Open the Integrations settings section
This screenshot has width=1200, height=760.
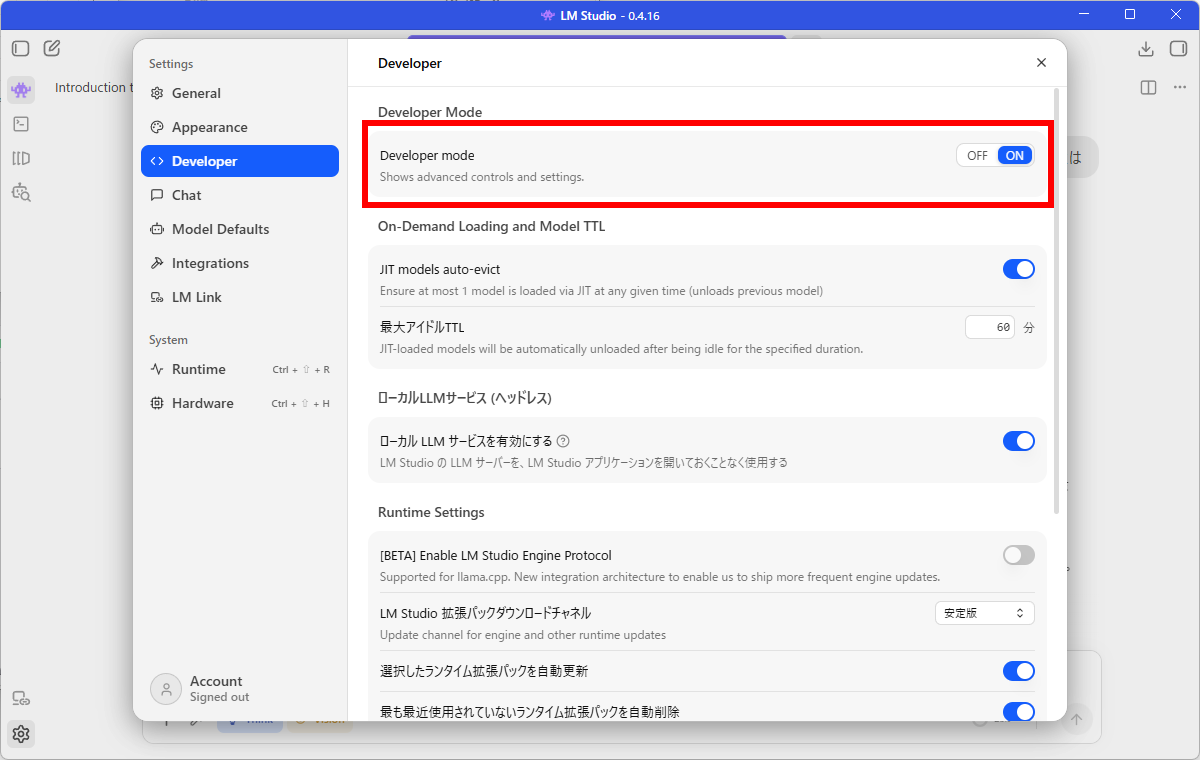(x=240, y=263)
